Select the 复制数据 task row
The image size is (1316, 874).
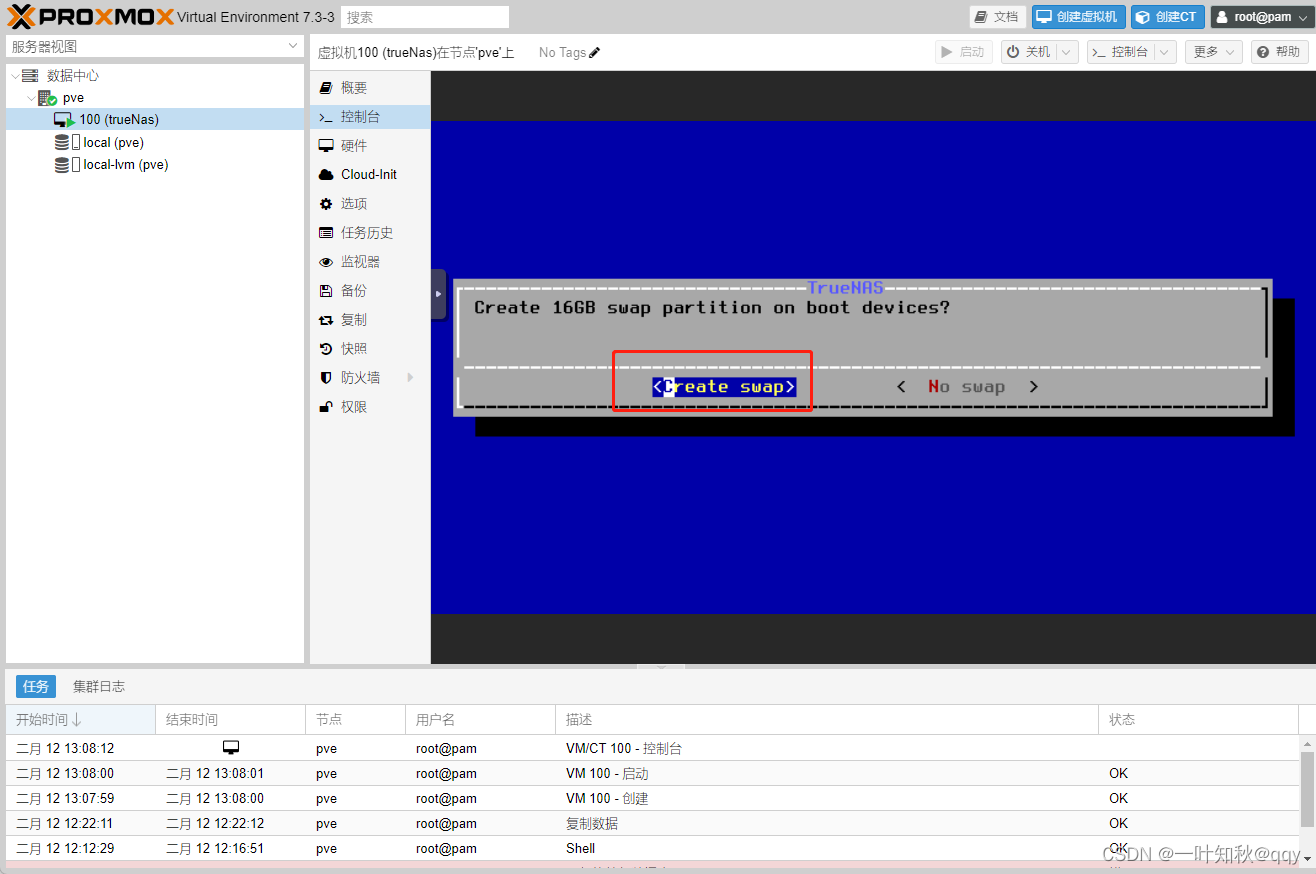tap(652, 823)
